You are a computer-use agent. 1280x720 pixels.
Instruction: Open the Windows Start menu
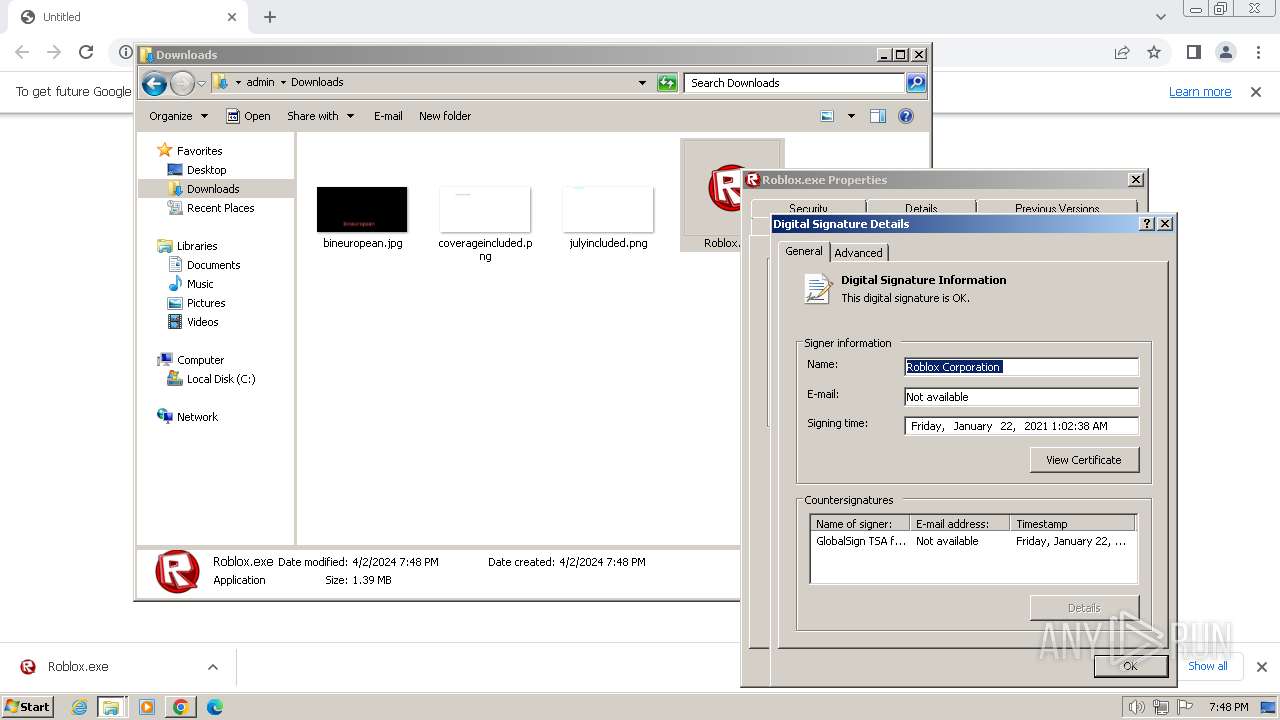(28, 707)
